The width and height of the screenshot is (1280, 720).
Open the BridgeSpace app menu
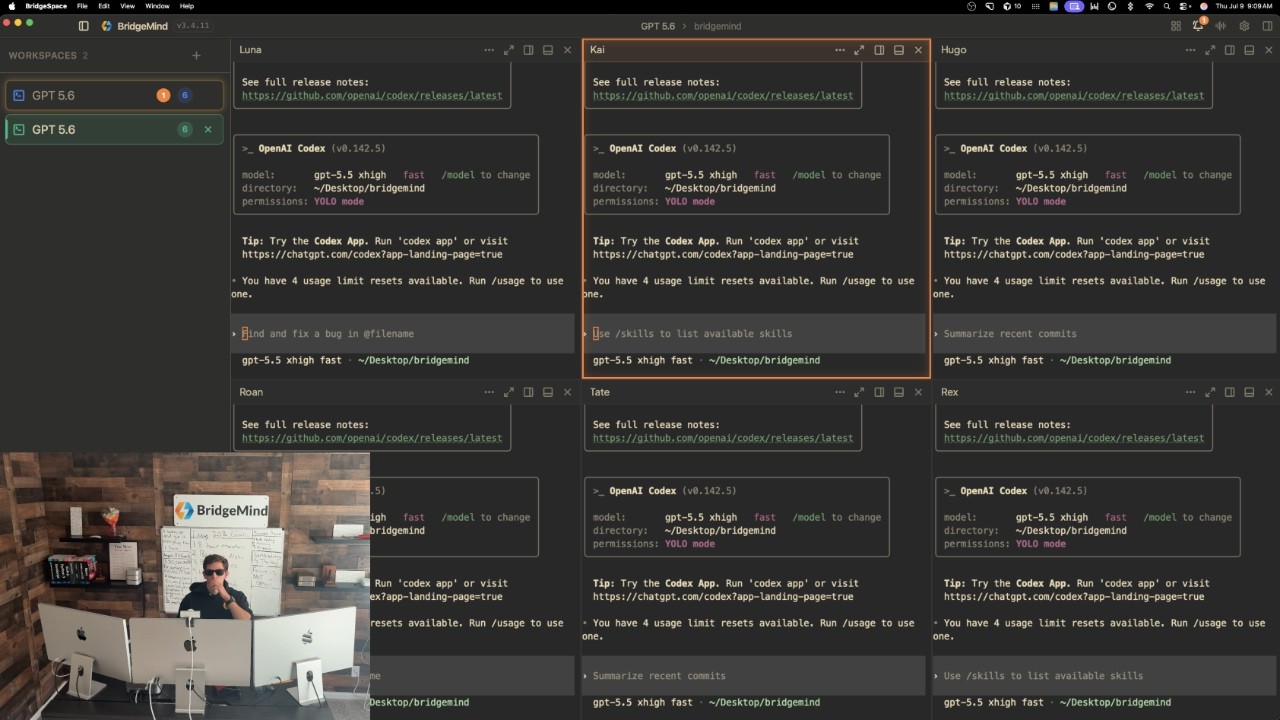pos(46,6)
